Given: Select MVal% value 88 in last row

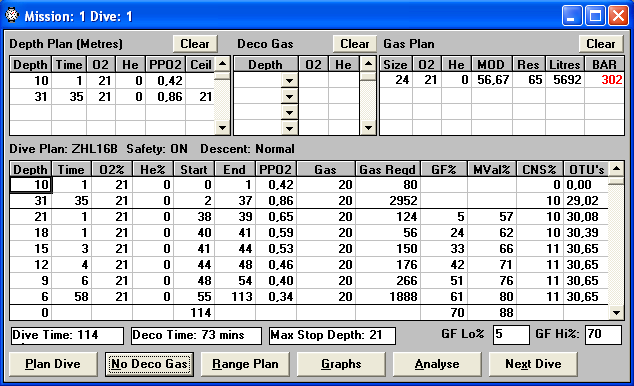Looking at the screenshot, I should pos(492,312).
